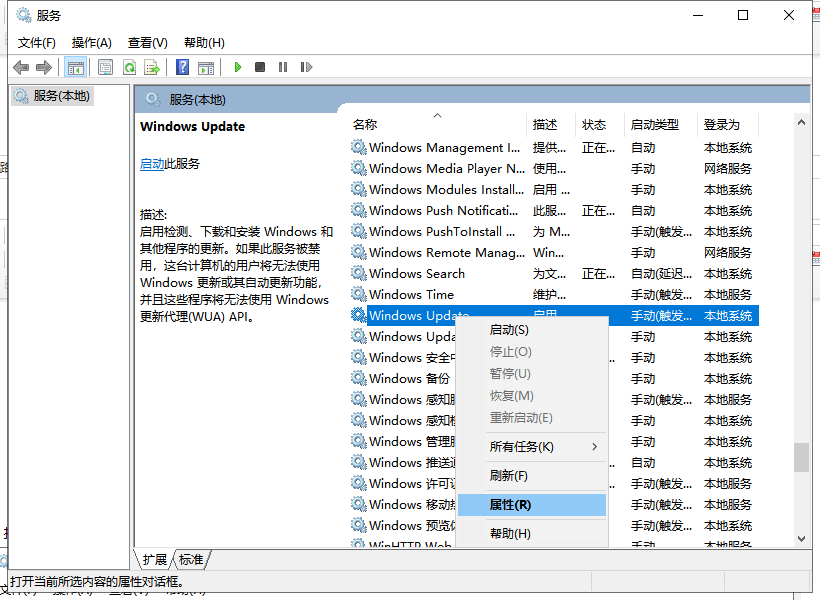Expand 所有任务(K) submenu

click(532, 447)
